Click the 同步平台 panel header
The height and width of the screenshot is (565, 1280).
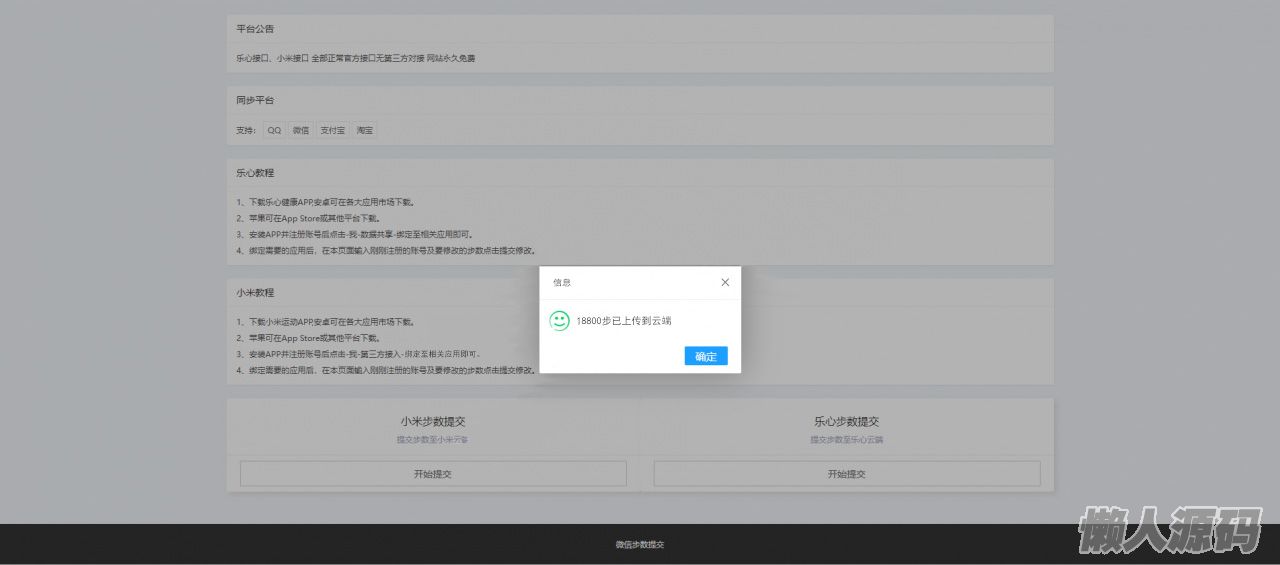pos(256,101)
